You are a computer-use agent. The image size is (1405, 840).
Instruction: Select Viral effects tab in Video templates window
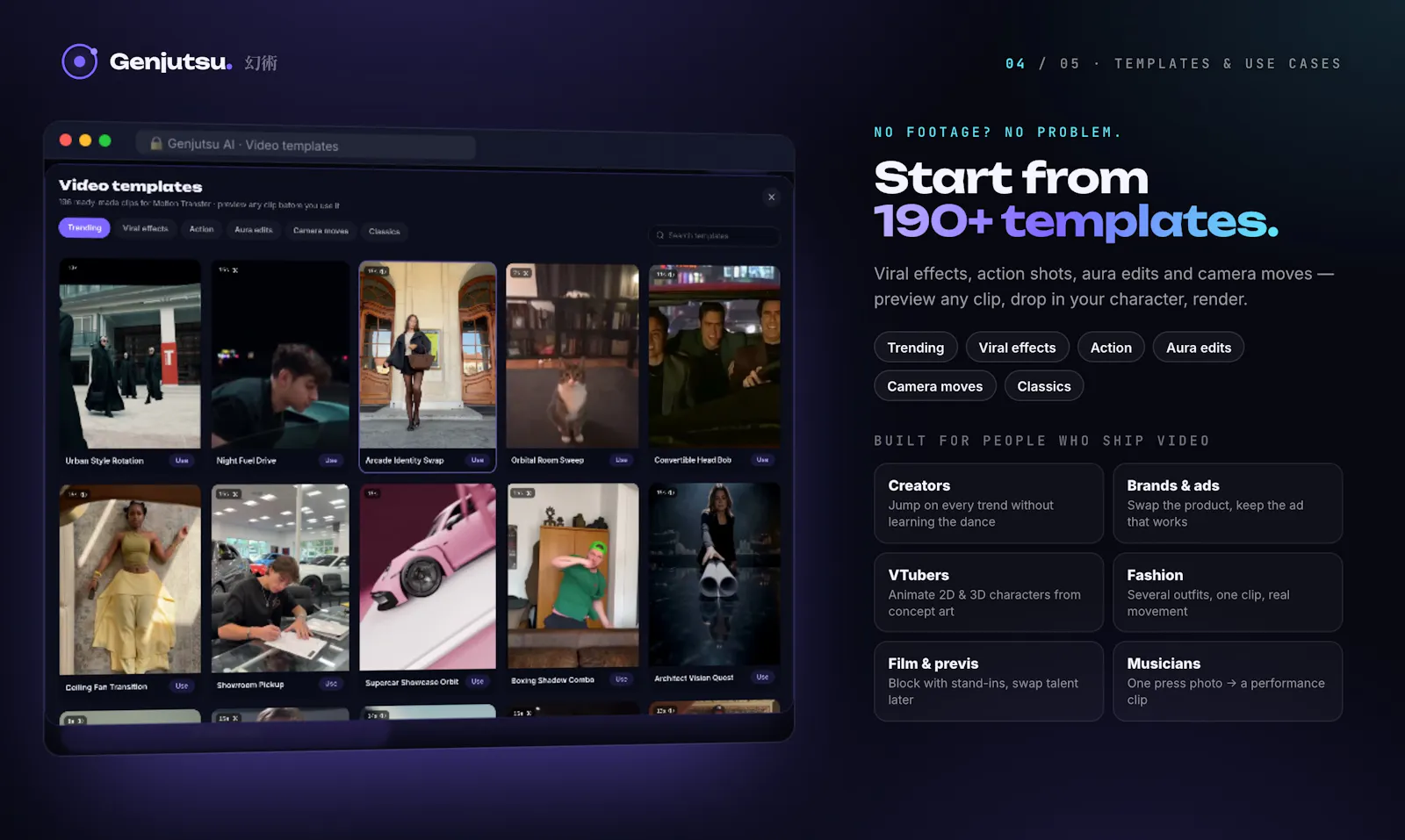point(145,228)
